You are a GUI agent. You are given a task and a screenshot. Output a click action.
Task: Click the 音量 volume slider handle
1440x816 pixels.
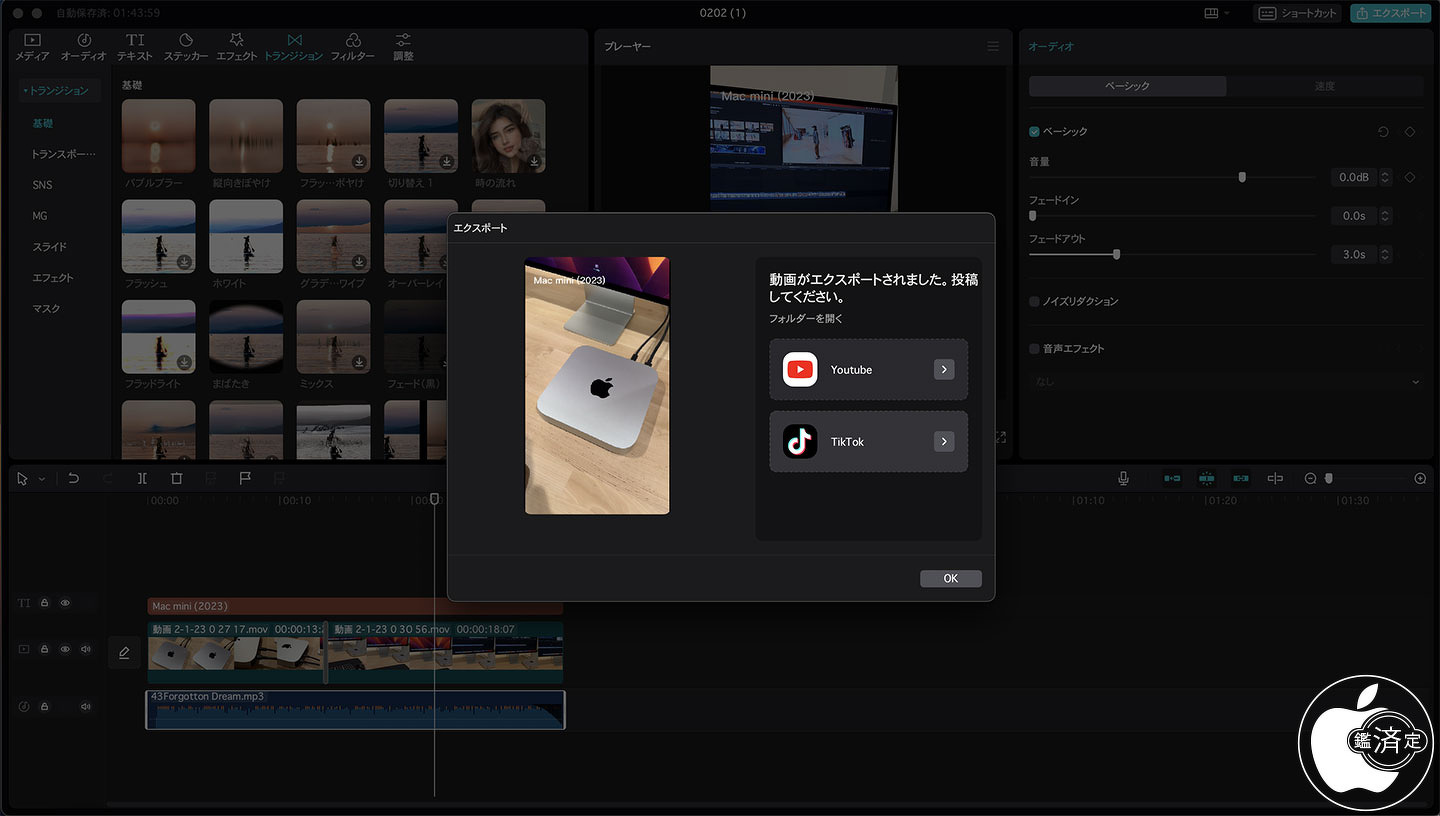click(1242, 177)
